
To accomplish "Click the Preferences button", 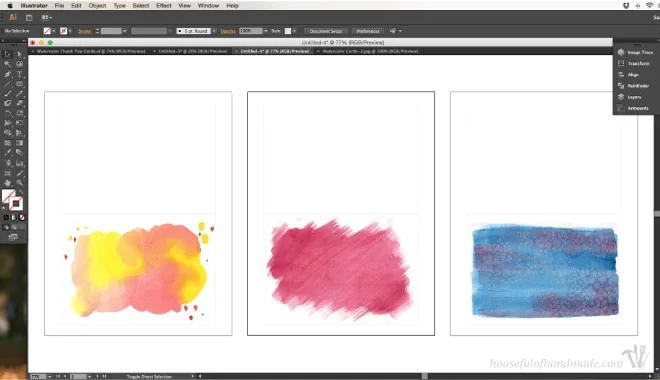I will pos(368,31).
